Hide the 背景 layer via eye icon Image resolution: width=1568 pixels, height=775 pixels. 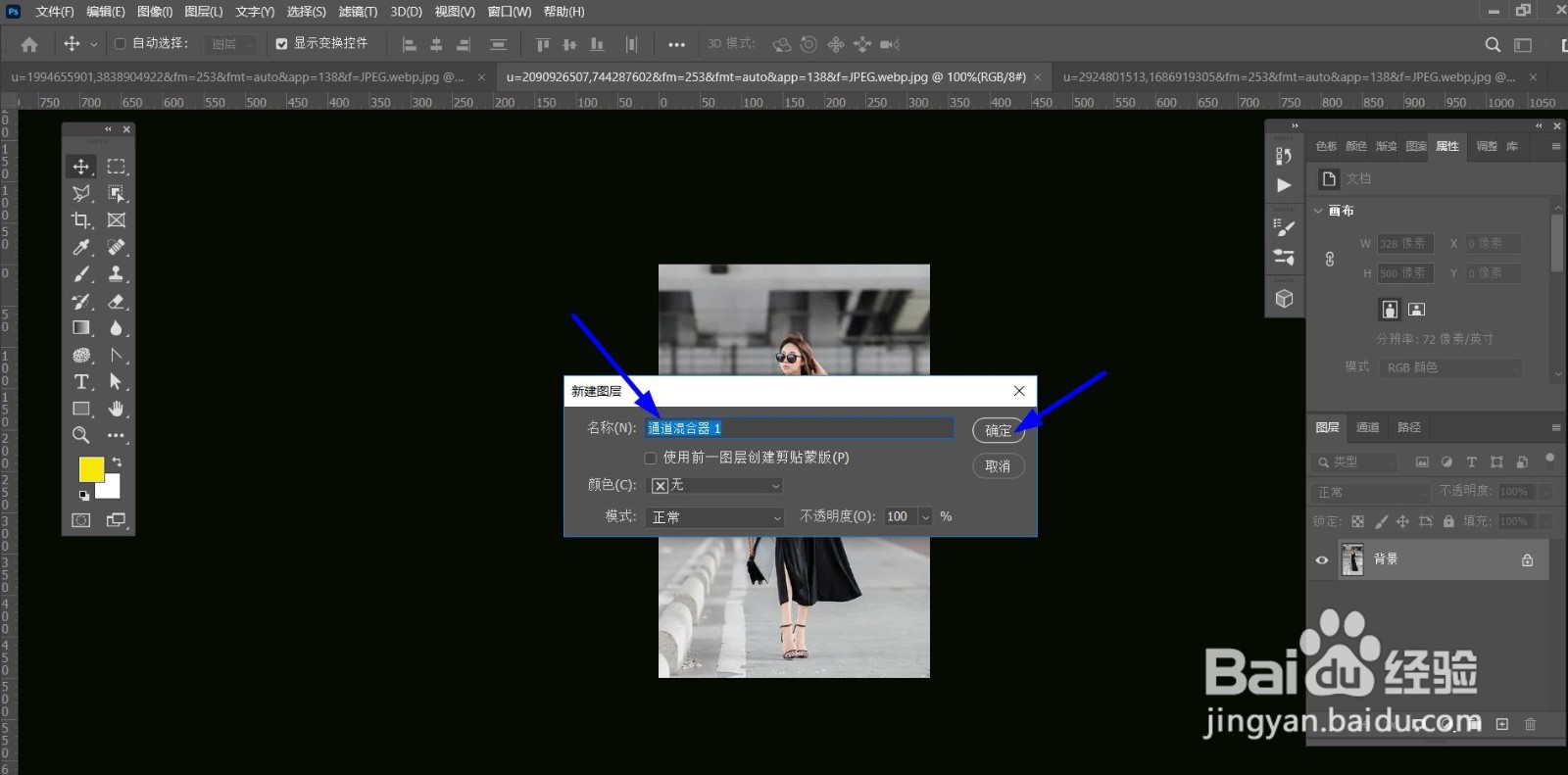(x=1322, y=560)
